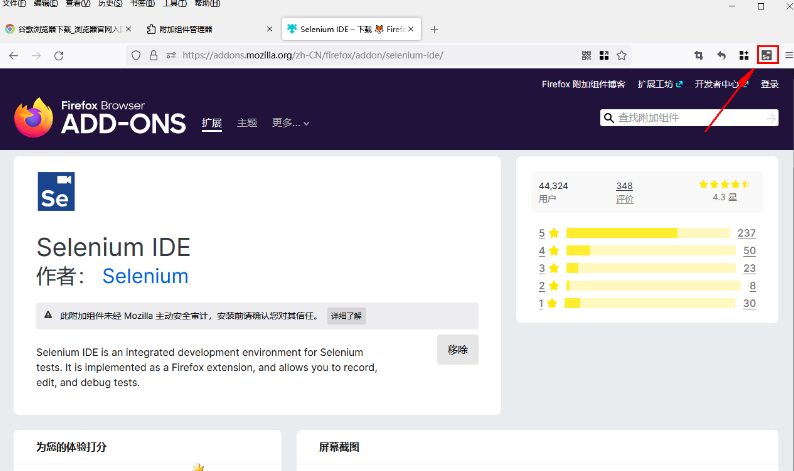Click the Selenium author link
Screen dimensions: 794x471
(145, 276)
